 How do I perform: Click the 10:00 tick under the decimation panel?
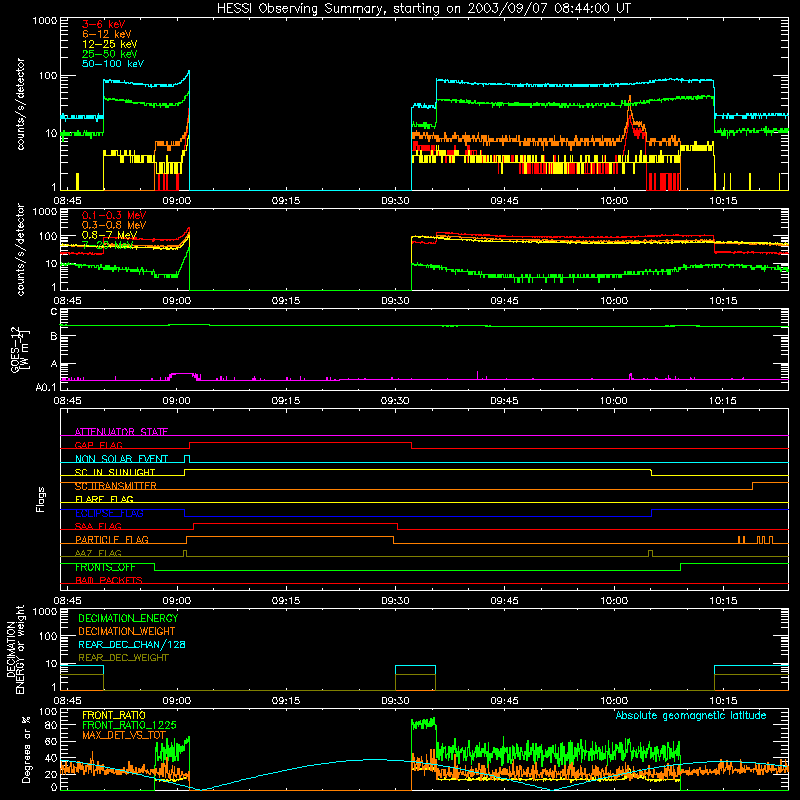[614, 701]
